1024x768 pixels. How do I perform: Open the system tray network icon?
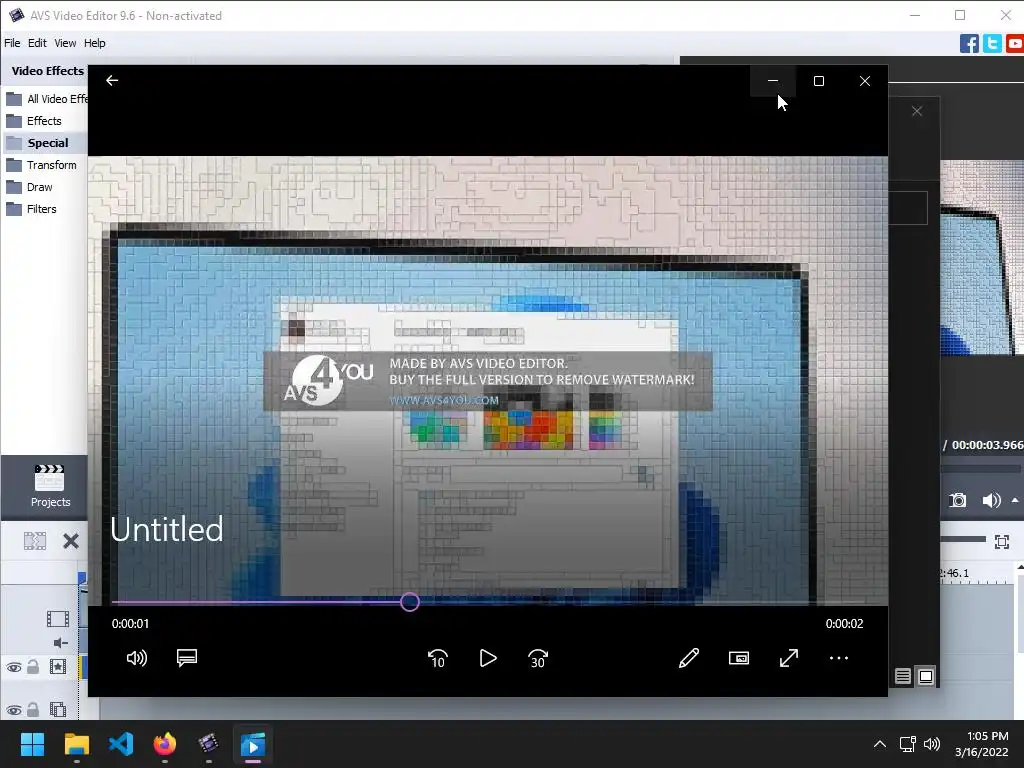(x=907, y=744)
